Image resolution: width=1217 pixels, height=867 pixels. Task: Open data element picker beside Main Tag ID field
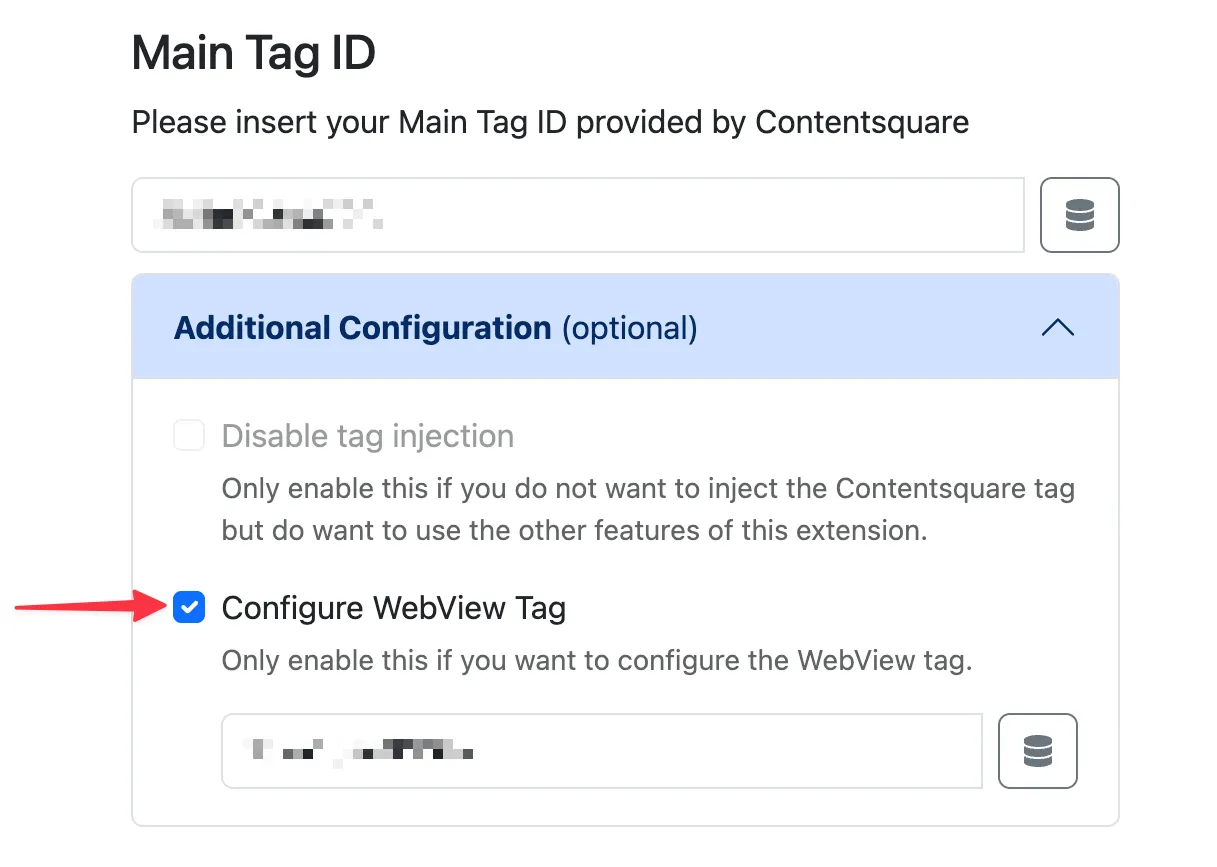coord(1079,215)
